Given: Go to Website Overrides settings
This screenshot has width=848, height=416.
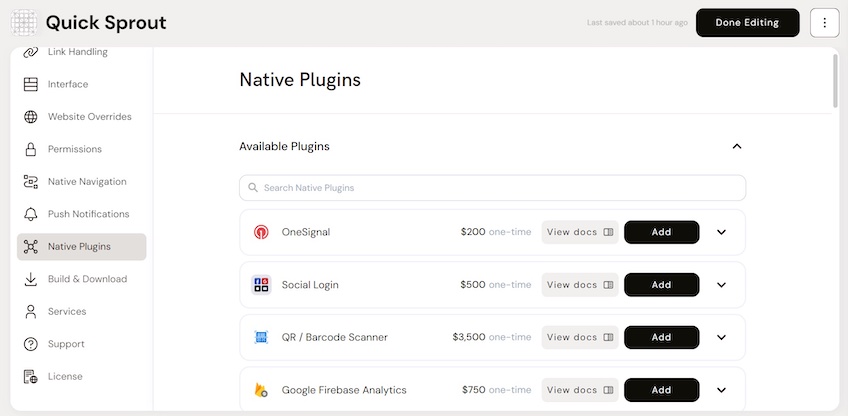Looking at the screenshot, I should [82, 117].
